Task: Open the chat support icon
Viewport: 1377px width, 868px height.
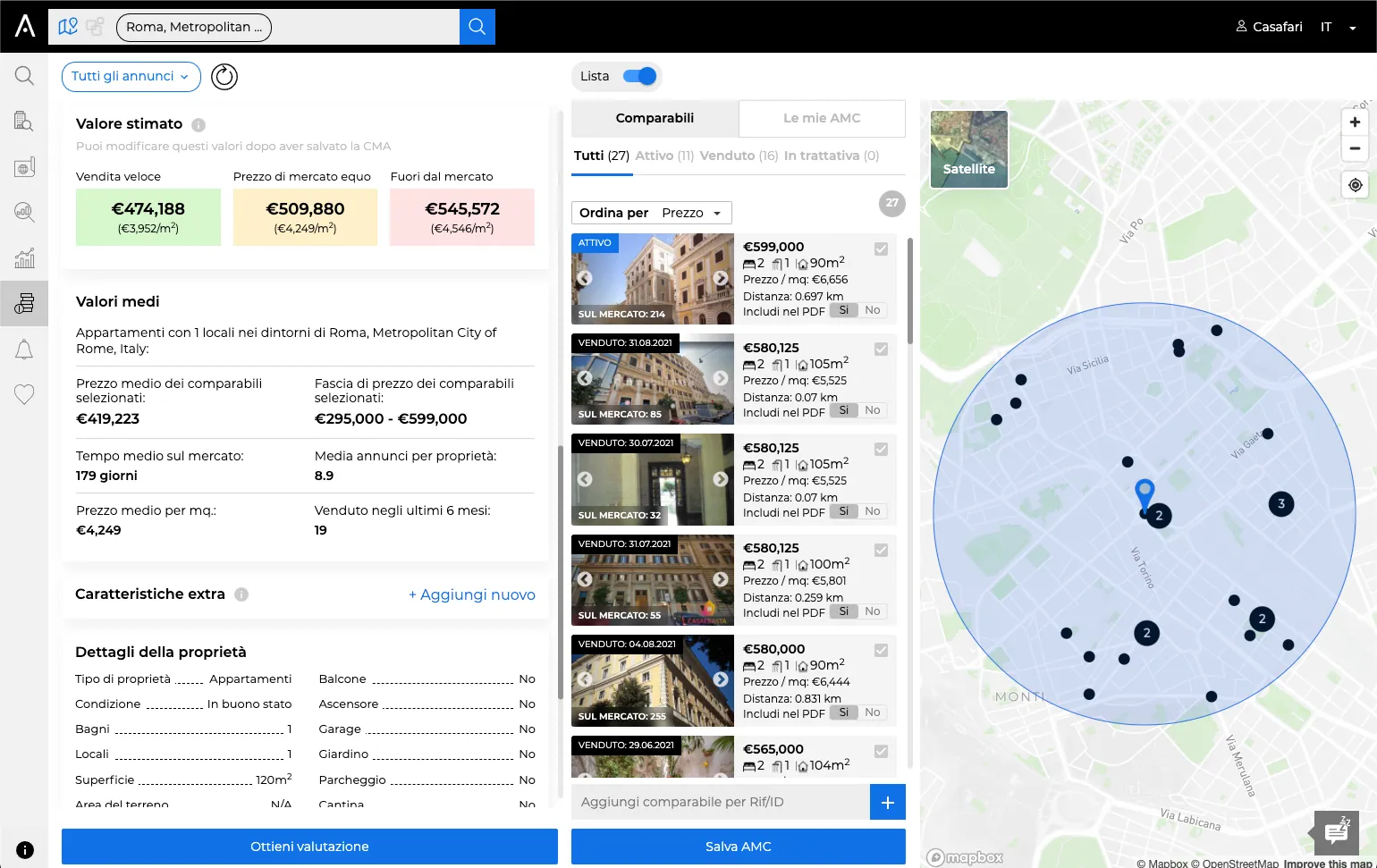Action: (1338, 831)
